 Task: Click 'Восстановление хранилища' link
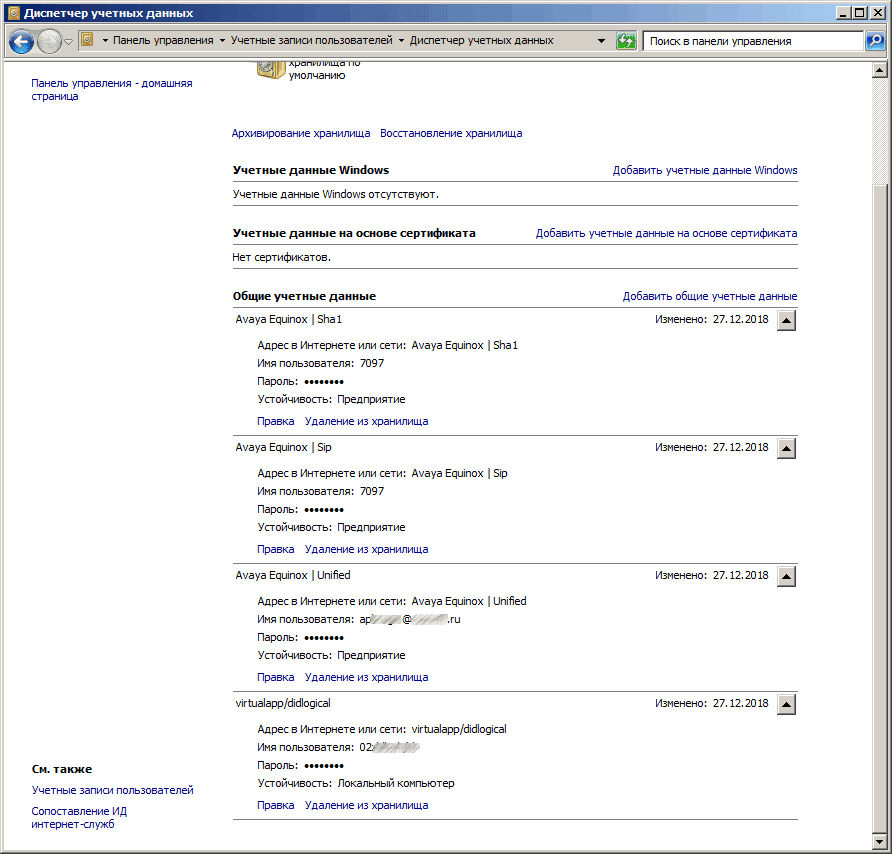tap(451, 133)
